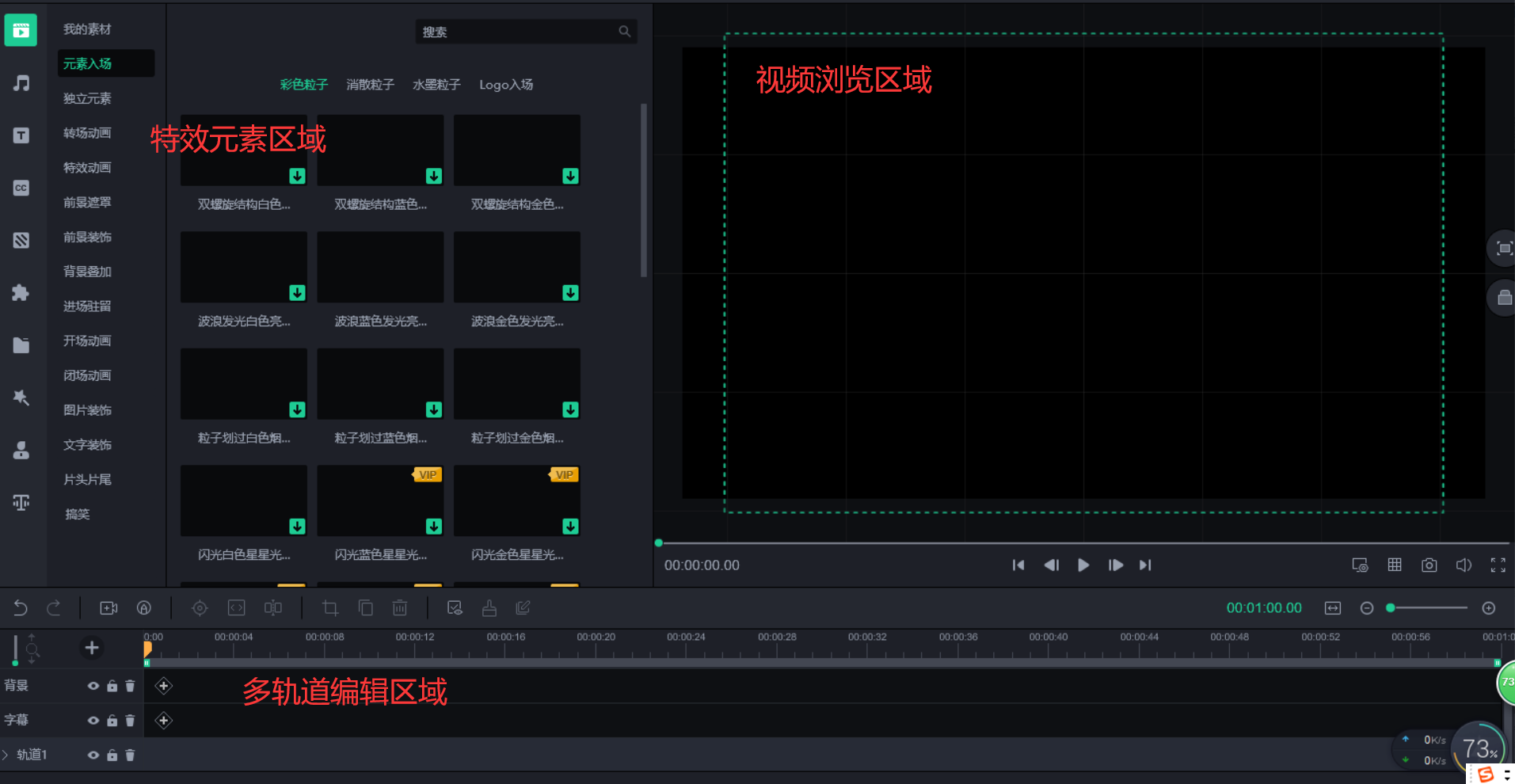Image resolution: width=1515 pixels, height=784 pixels.
Task: Open preview display settings icon
Action: 1360,565
